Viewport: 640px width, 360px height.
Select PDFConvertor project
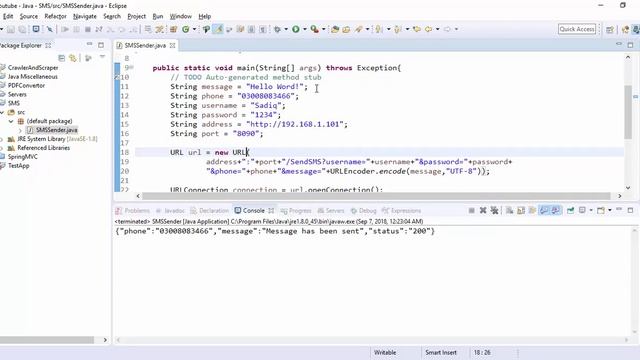pyautogui.click(x=26, y=85)
